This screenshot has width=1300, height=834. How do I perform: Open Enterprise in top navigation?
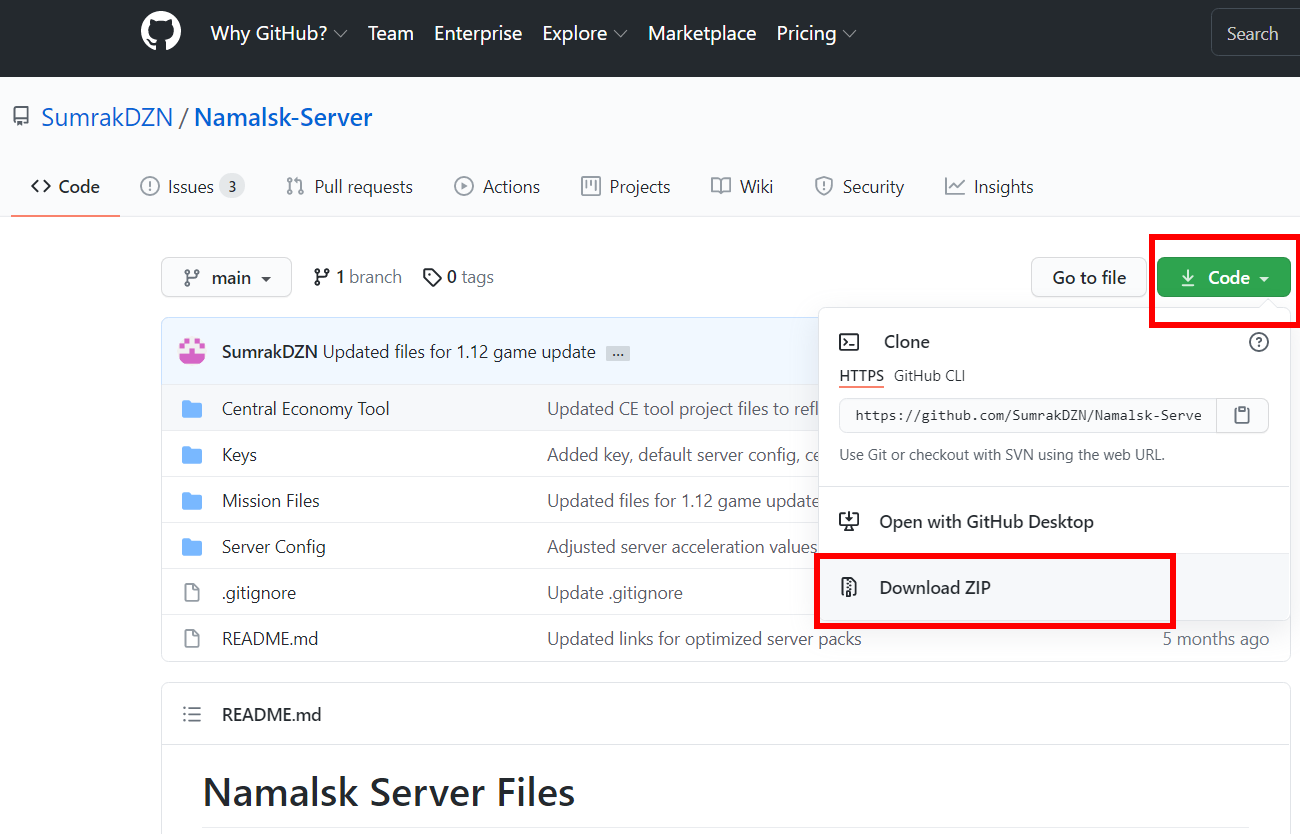pyautogui.click(x=478, y=33)
